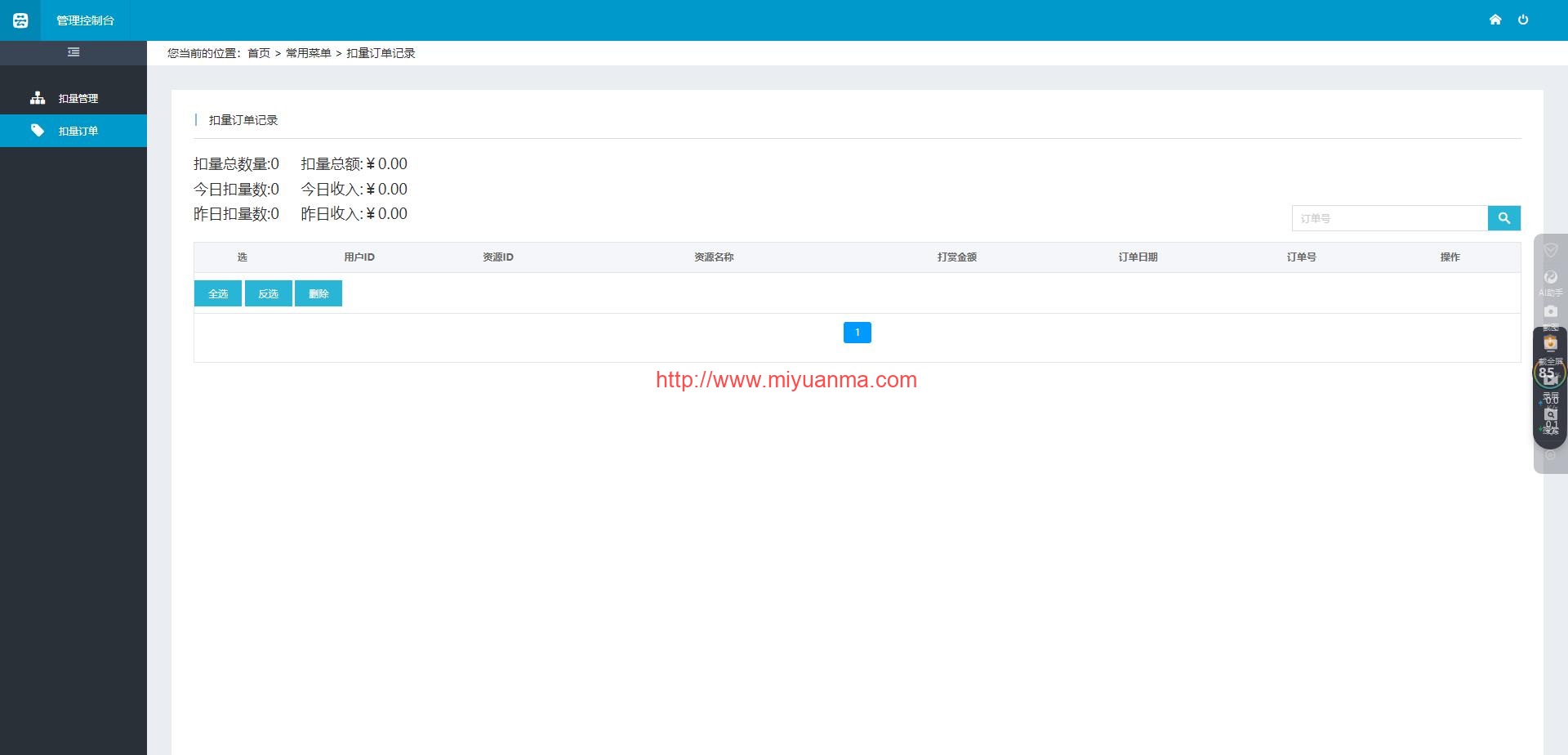Select page 1 in pagination

(857, 333)
